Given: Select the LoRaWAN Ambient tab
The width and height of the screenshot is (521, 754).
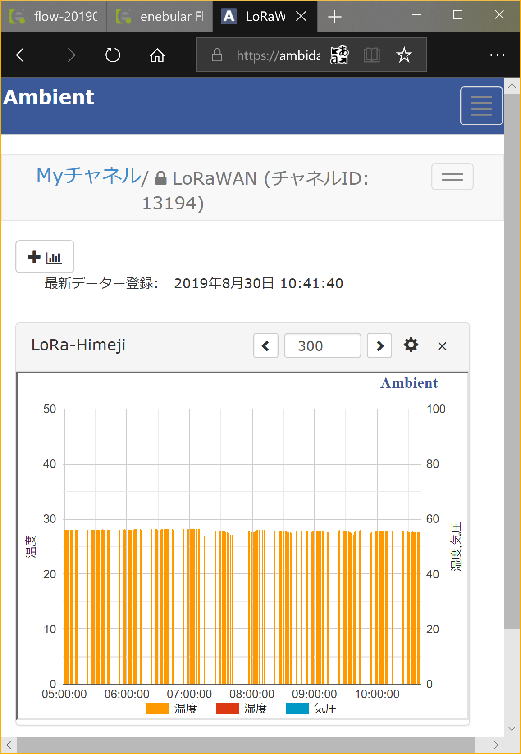Looking at the screenshot, I should [265, 17].
